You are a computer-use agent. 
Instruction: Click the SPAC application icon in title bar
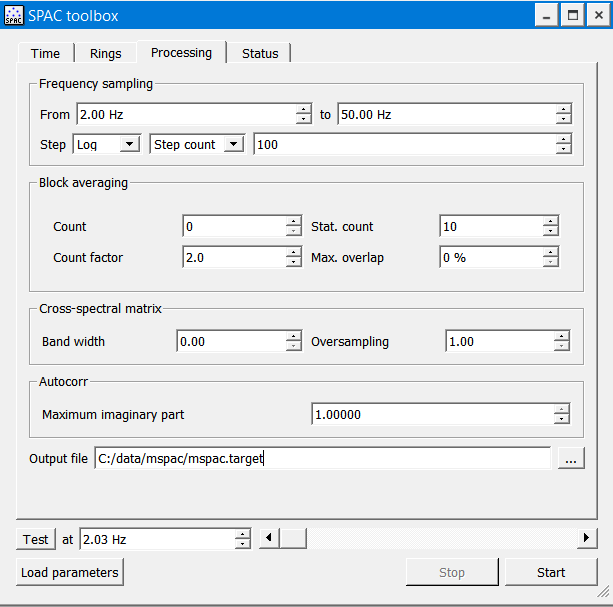(13, 15)
